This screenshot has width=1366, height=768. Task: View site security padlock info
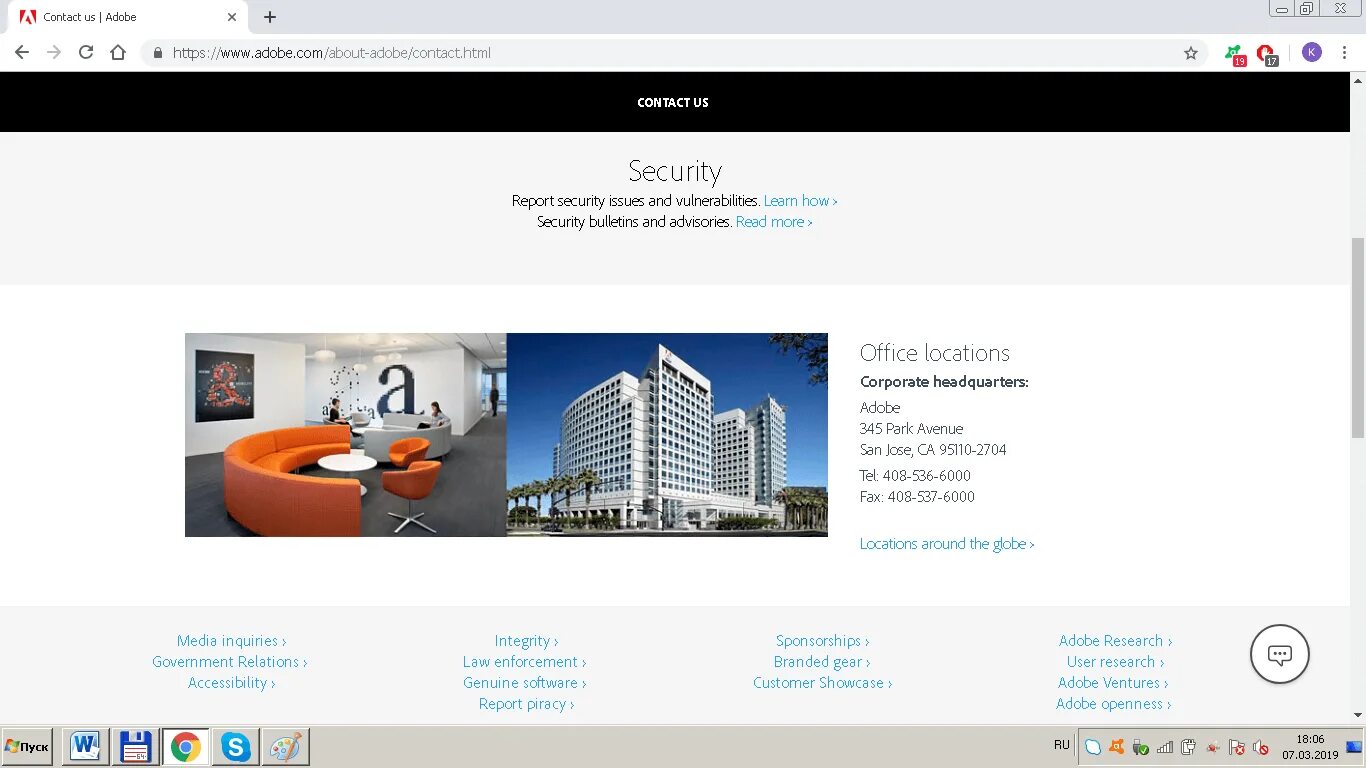pyautogui.click(x=158, y=53)
